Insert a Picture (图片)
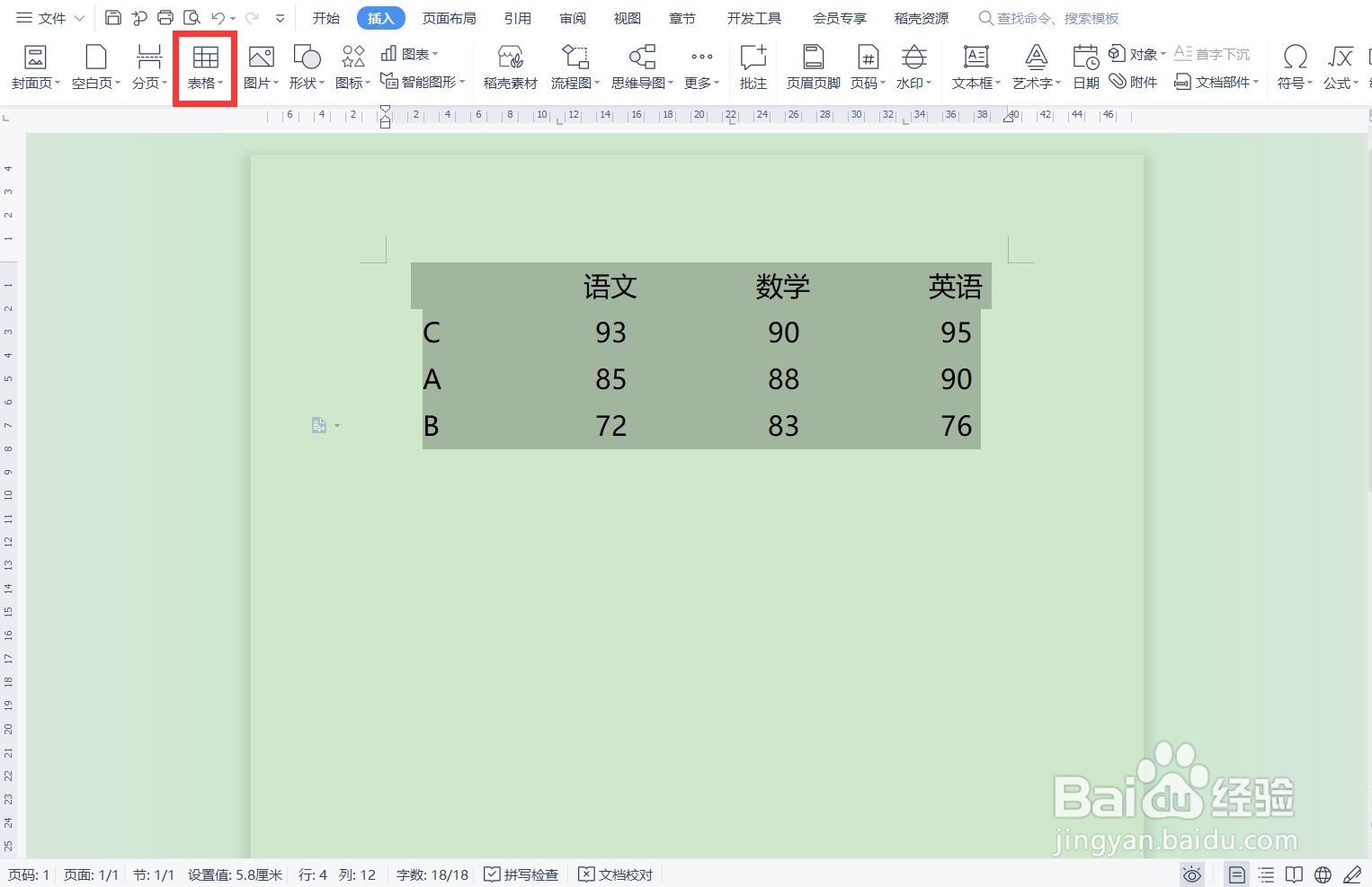 [x=261, y=67]
